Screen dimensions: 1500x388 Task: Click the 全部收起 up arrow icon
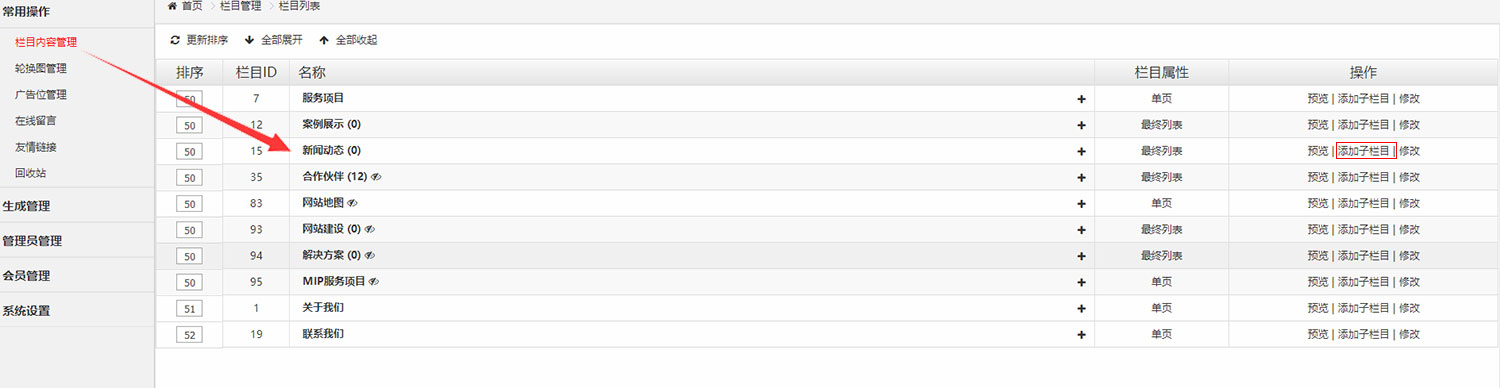(323, 40)
